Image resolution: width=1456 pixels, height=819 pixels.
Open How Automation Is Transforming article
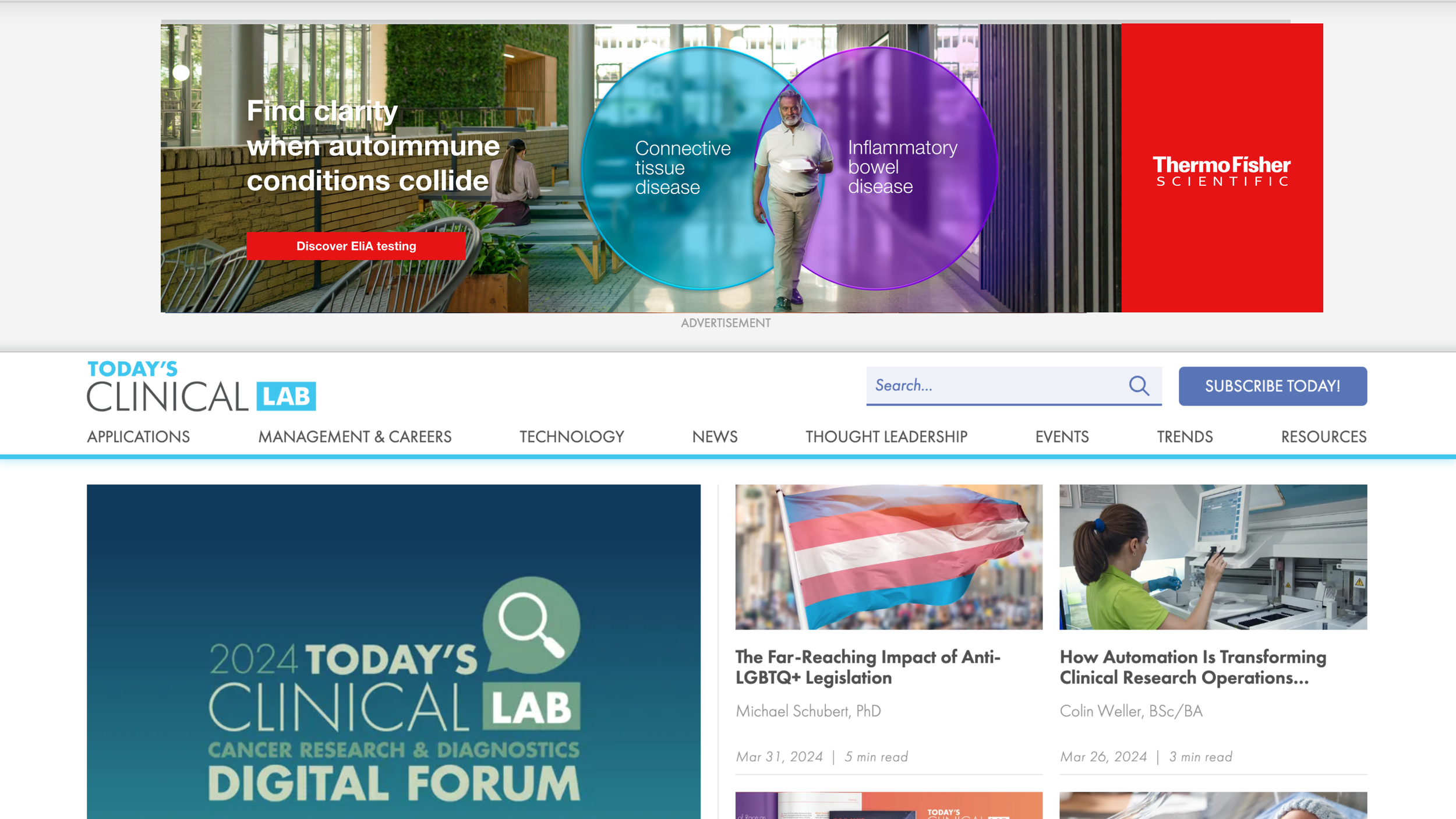click(1192, 667)
